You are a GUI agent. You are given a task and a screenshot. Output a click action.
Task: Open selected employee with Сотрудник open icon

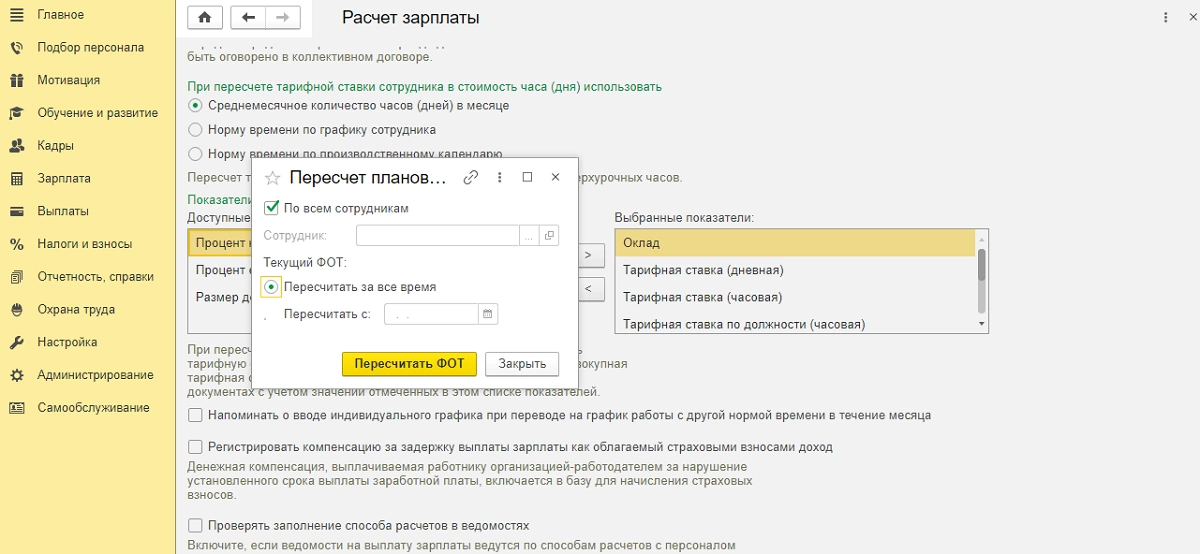click(549, 236)
